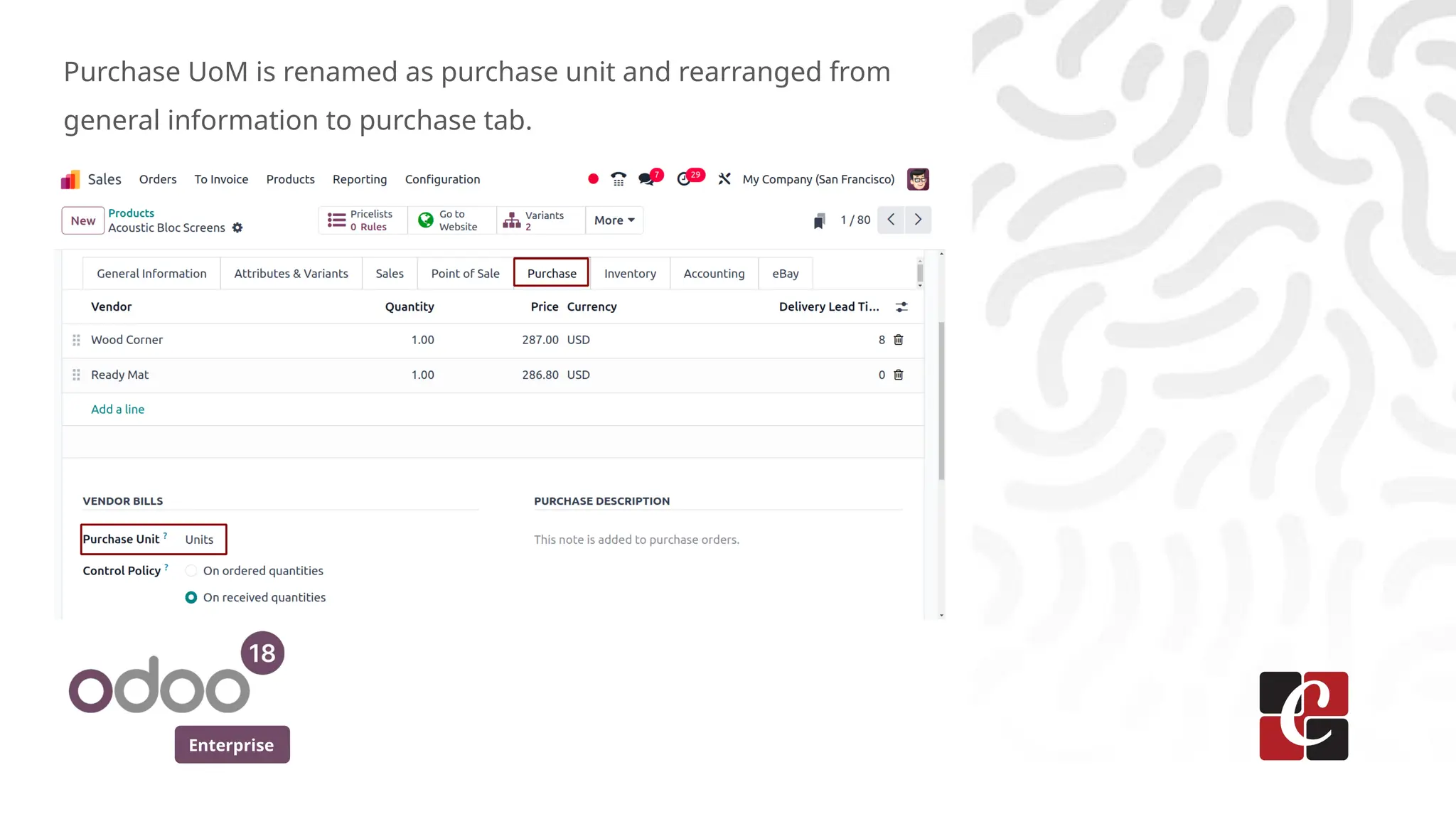Click the bookmark icon beside 1 / 80

(819, 221)
